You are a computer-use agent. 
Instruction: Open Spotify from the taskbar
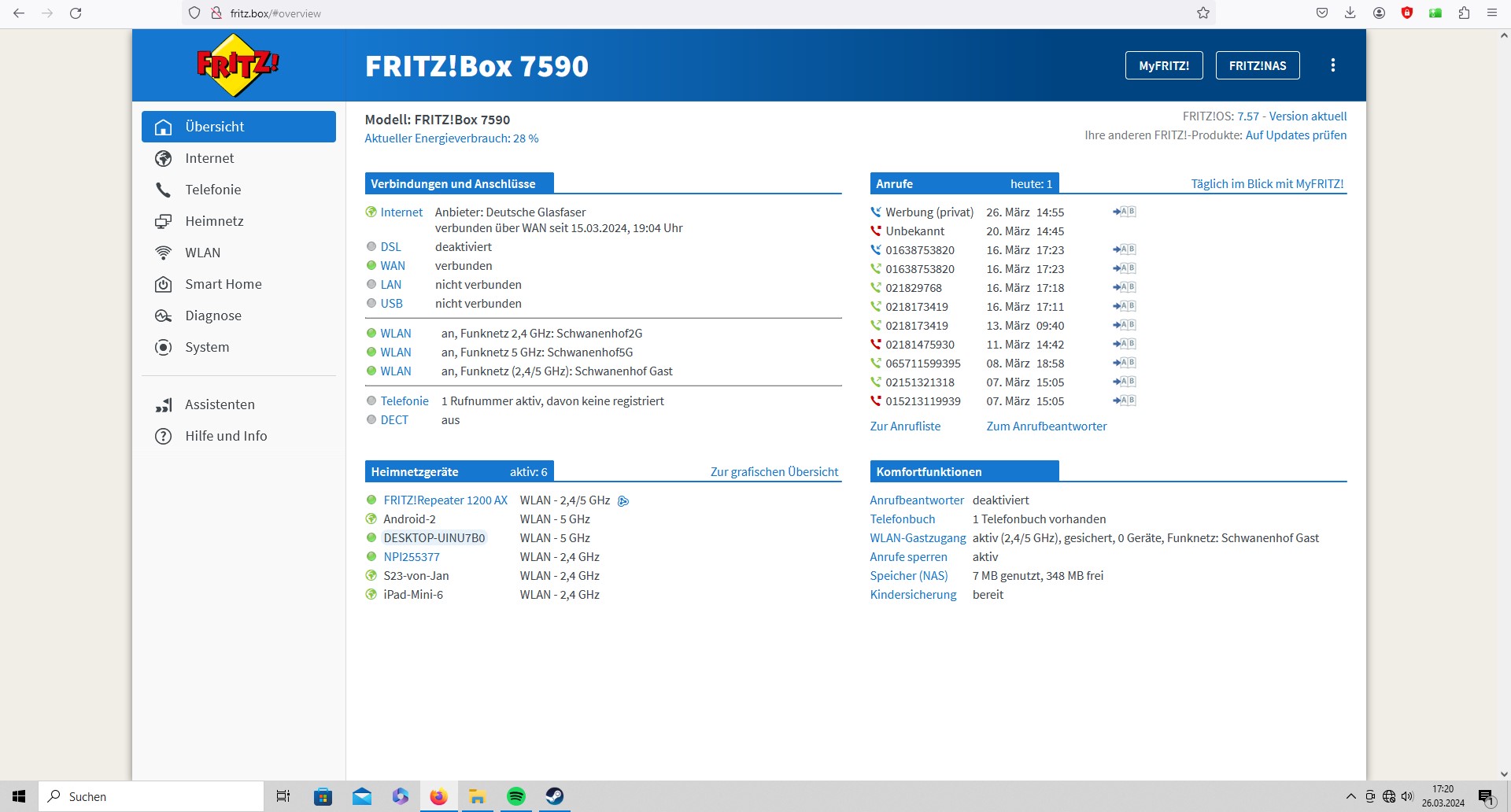pyautogui.click(x=516, y=796)
